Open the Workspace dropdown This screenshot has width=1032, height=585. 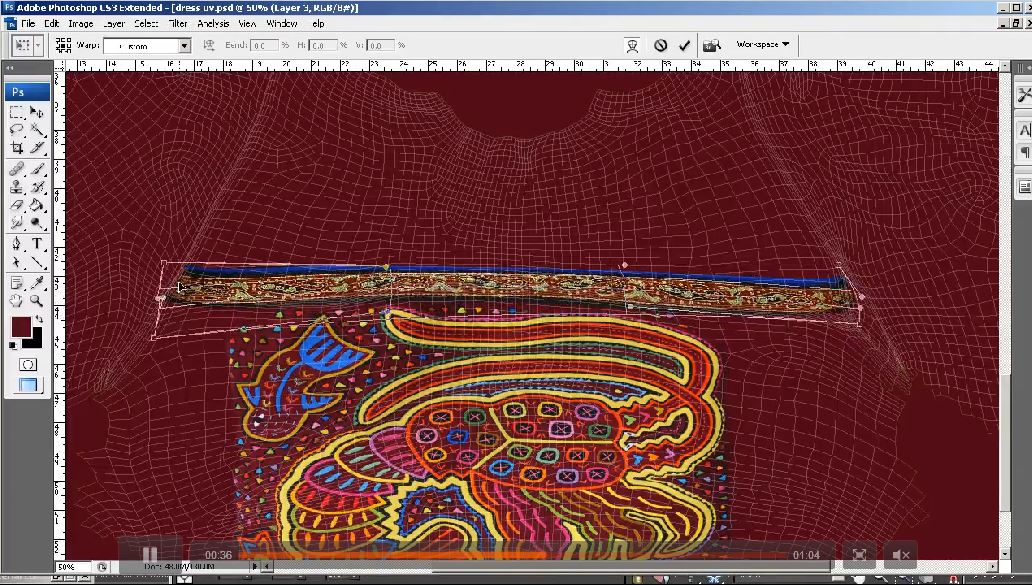pyautogui.click(x=762, y=44)
